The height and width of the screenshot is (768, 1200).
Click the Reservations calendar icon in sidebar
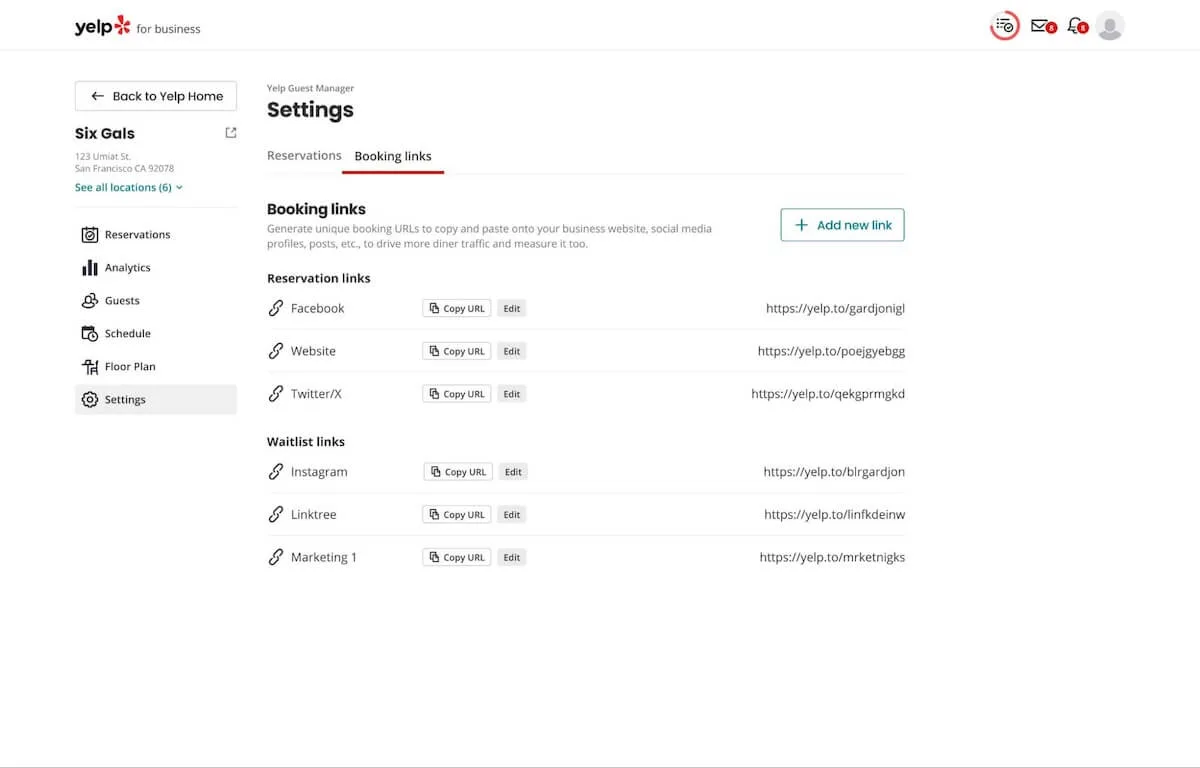point(89,235)
